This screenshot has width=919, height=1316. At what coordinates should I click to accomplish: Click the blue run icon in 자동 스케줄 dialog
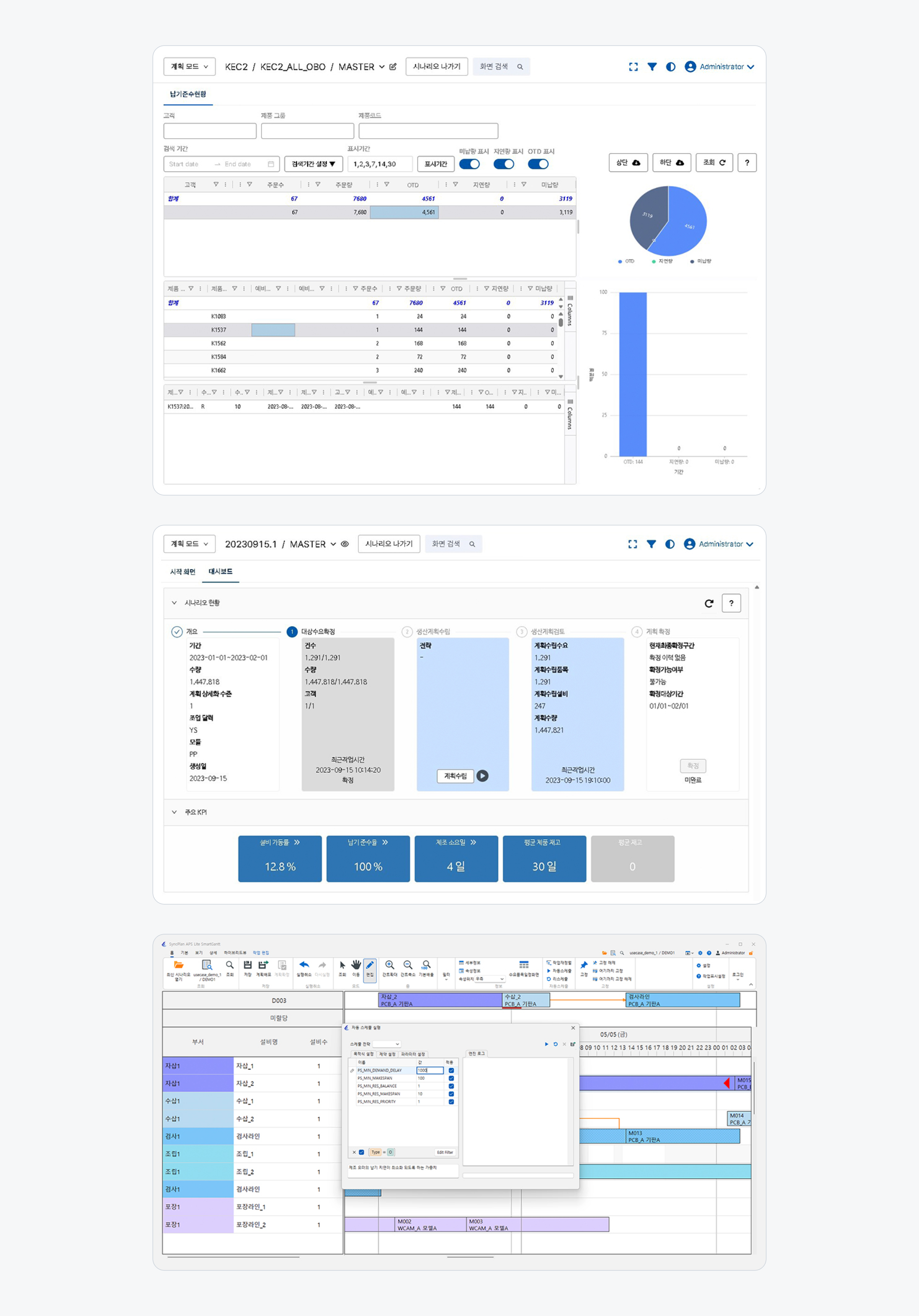[546, 1044]
